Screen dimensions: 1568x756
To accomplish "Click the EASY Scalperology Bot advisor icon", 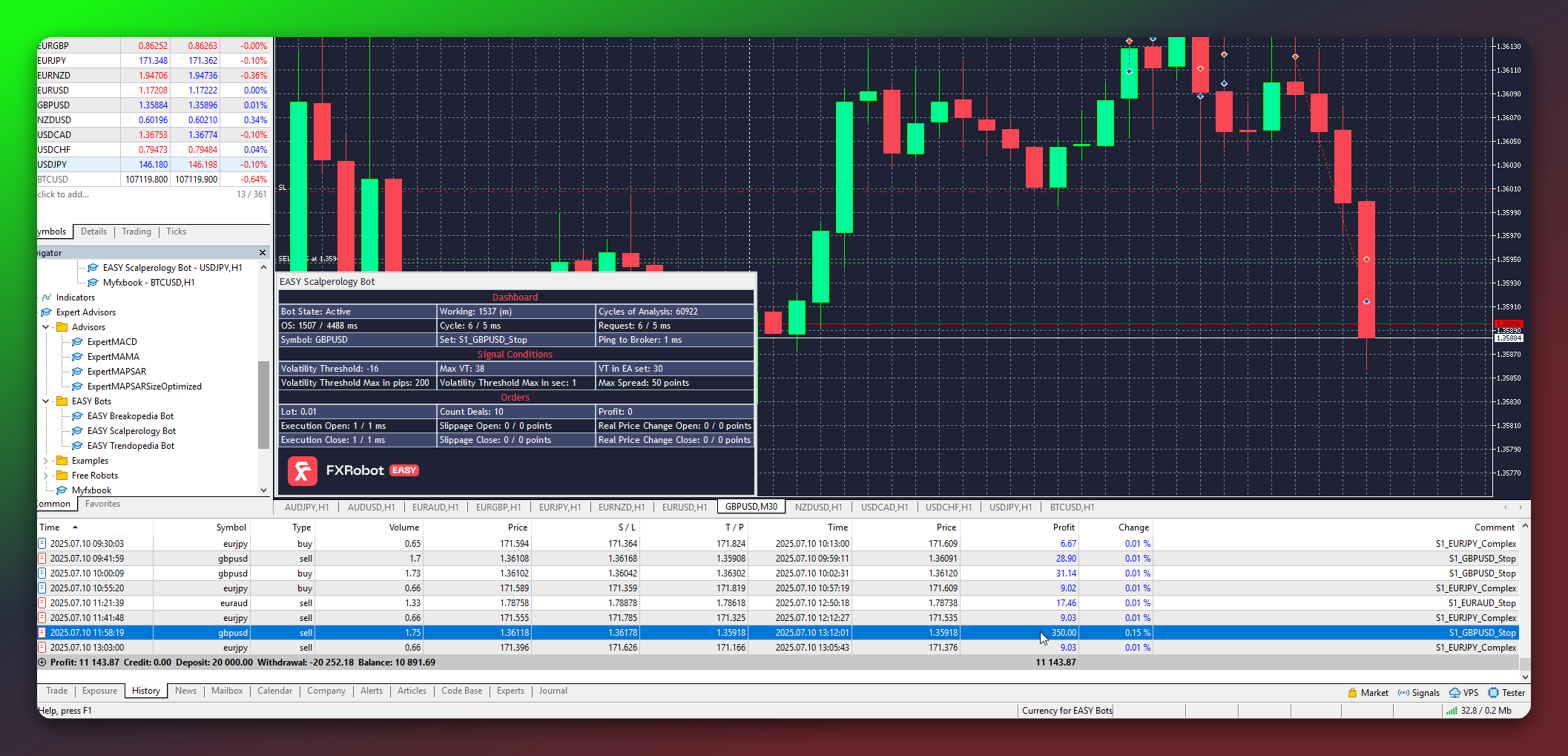I will click(77, 431).
